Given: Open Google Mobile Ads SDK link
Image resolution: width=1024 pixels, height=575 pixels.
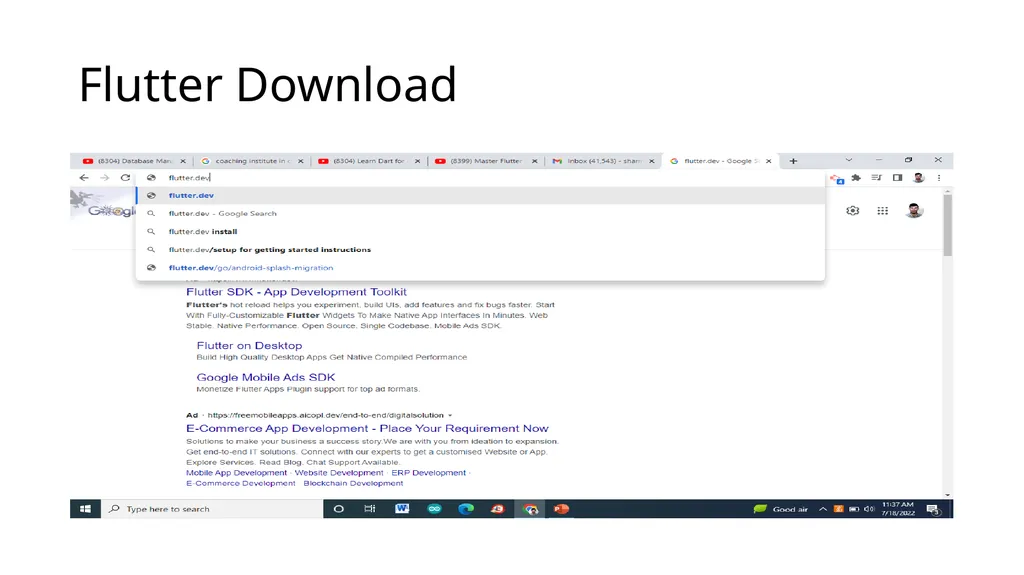Looking at the screenshot, I should pyautogui.click(x=266, y=377).
